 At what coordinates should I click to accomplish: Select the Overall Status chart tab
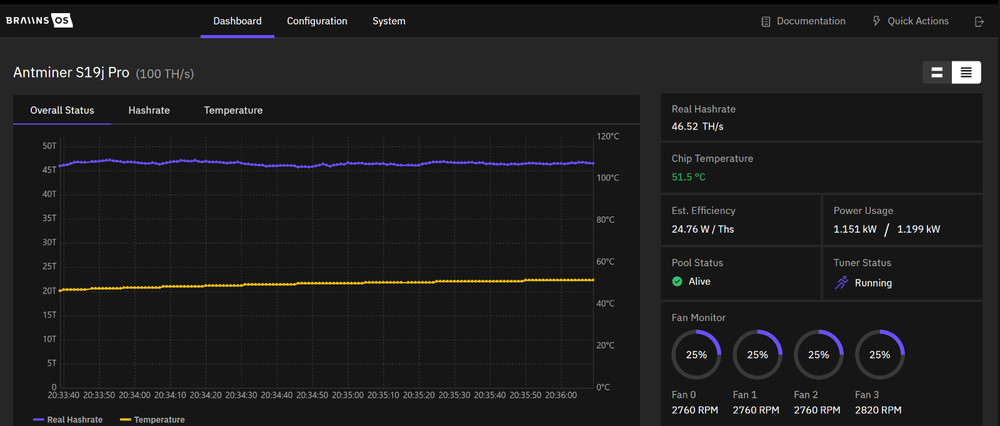click(62, 110)
